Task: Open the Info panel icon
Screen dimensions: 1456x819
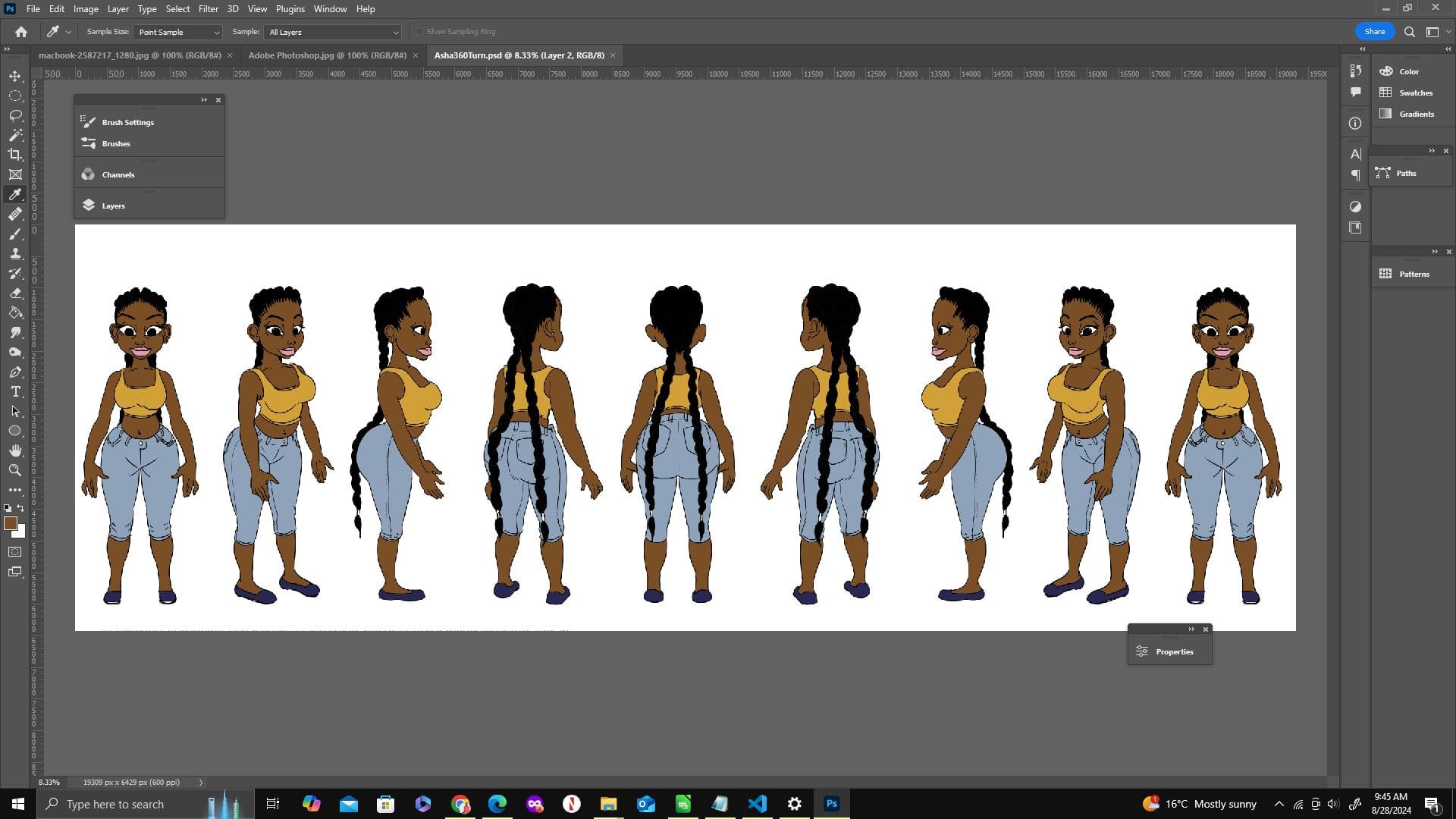Action: click(1355, 123)
